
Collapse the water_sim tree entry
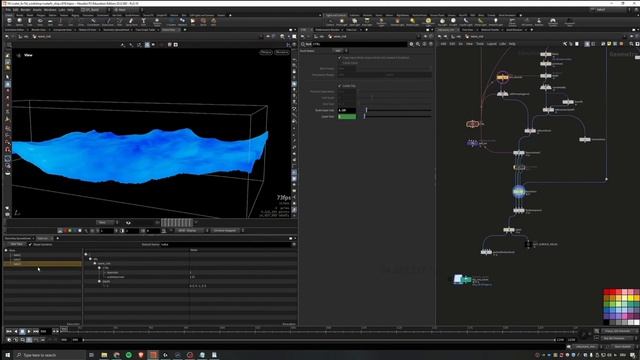pos(95,263)
